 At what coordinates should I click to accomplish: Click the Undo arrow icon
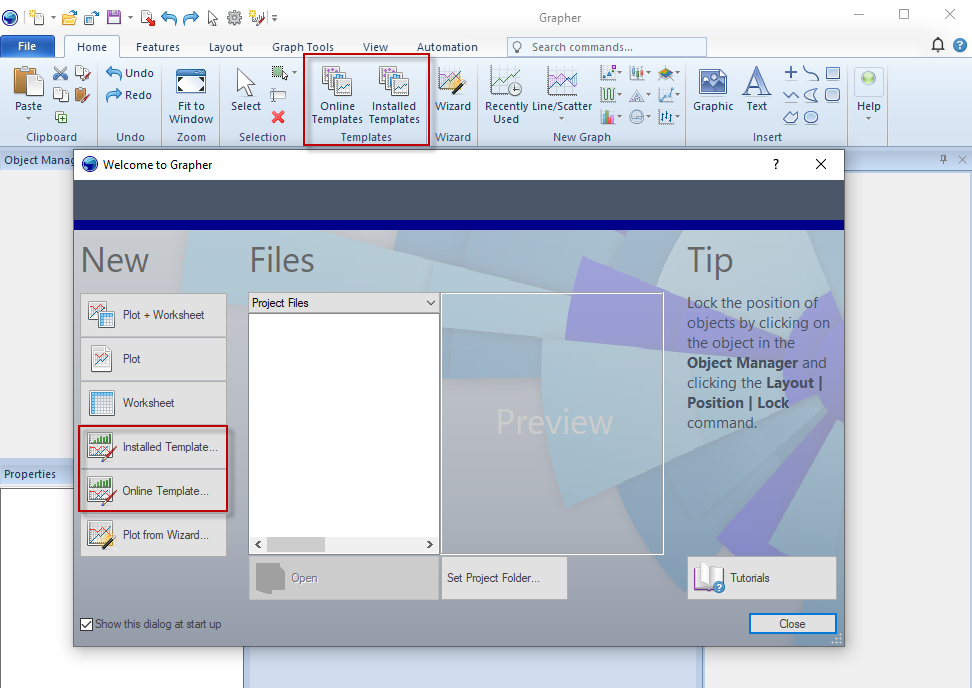[x=114, y=73]
